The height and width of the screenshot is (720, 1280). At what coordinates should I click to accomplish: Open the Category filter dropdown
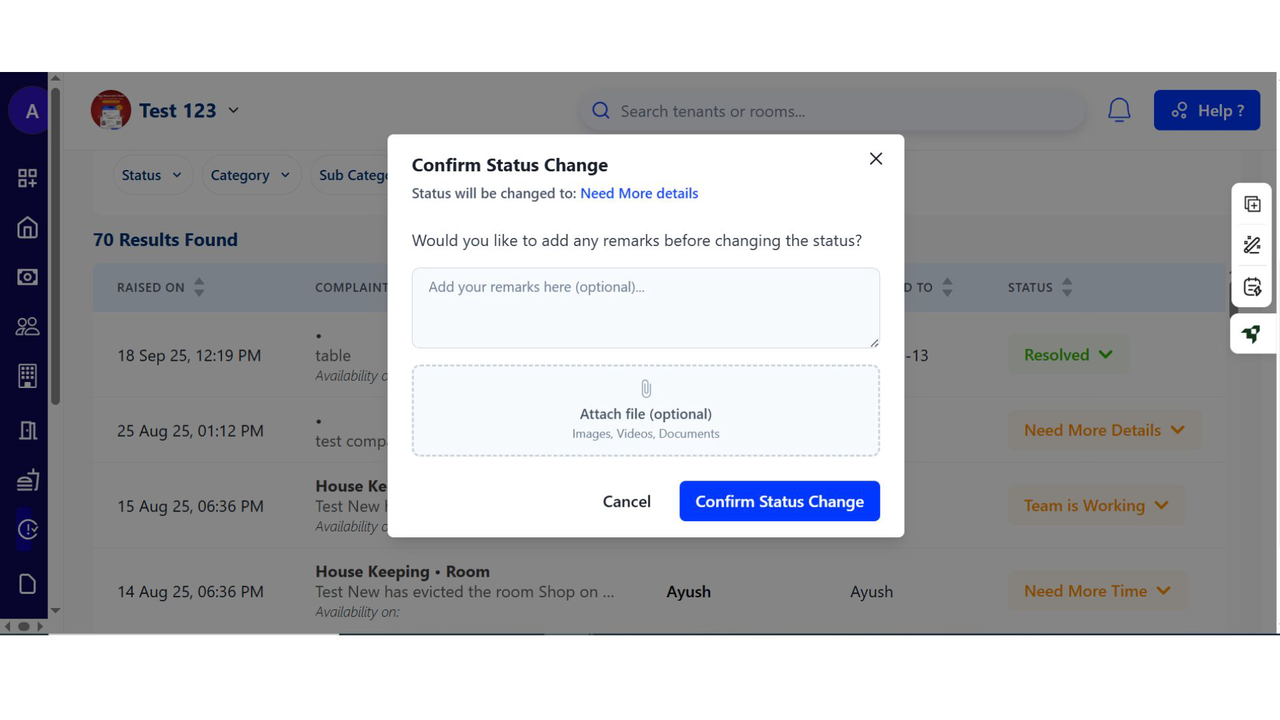point(250,175)
